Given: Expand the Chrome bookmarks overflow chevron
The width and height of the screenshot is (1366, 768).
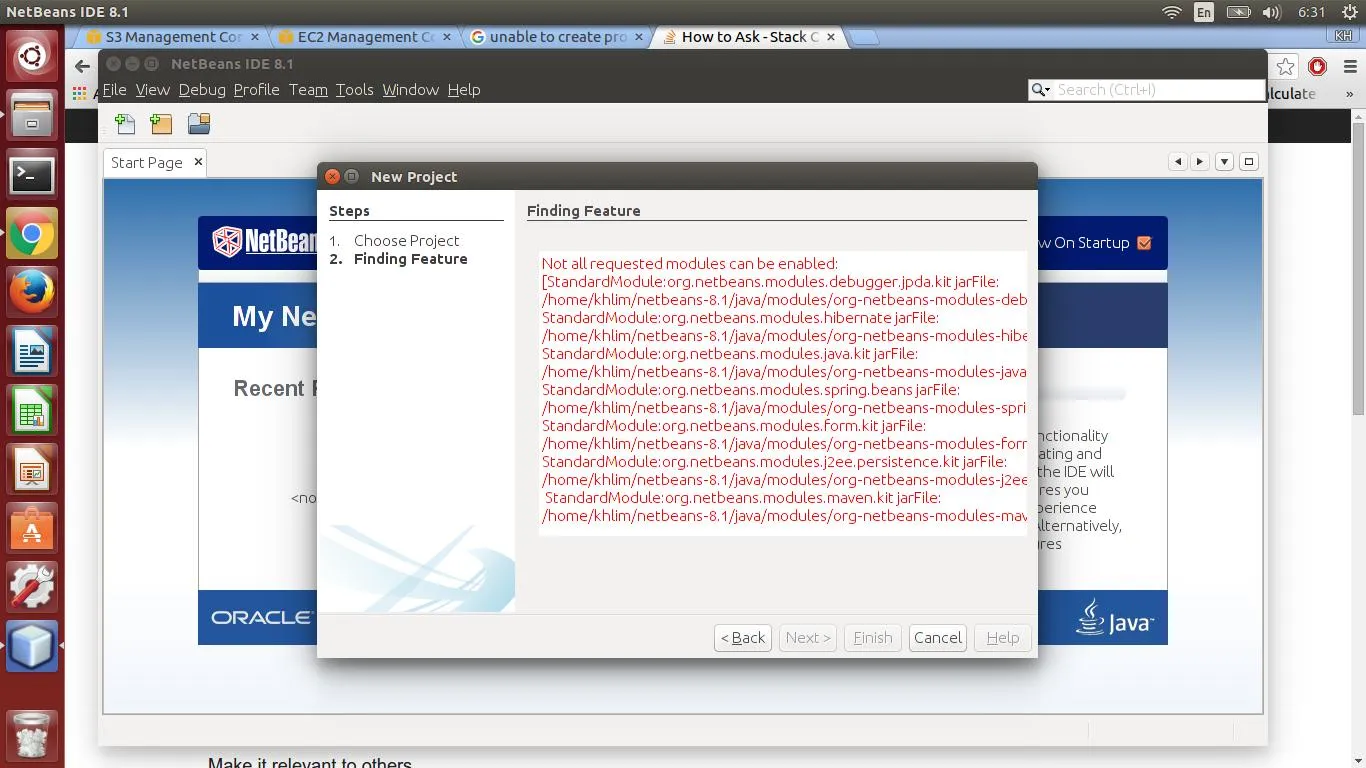Looking at the screenshot, I should click(x=1349, y=93).
